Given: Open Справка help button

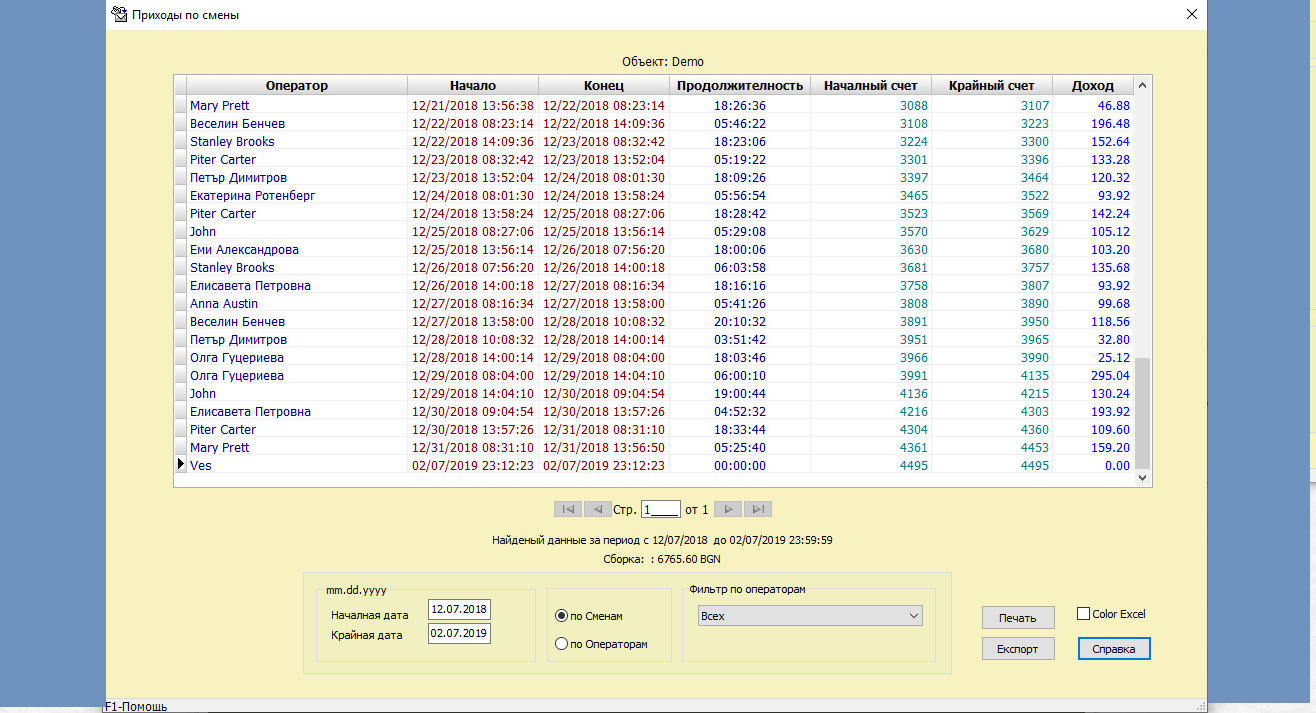Looking at the screenshot, I should (x=1114, y=649).
